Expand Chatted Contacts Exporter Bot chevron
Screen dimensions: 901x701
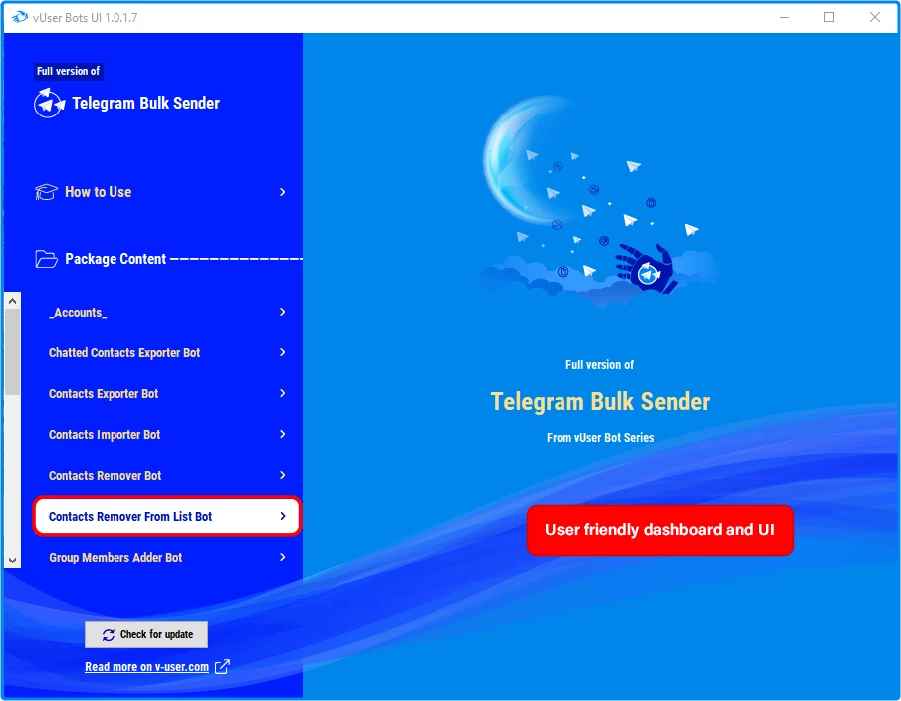pyautogui.click(x=282, y=352)
